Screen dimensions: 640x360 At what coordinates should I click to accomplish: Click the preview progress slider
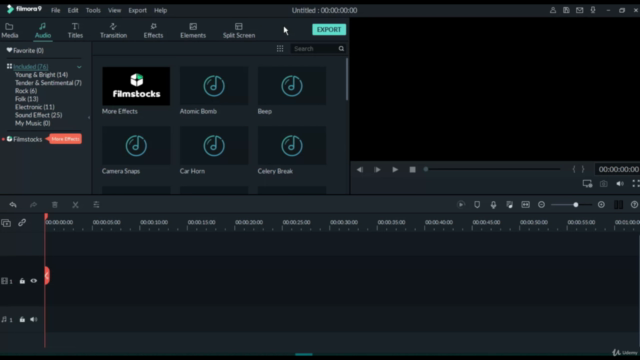point(493,169)
